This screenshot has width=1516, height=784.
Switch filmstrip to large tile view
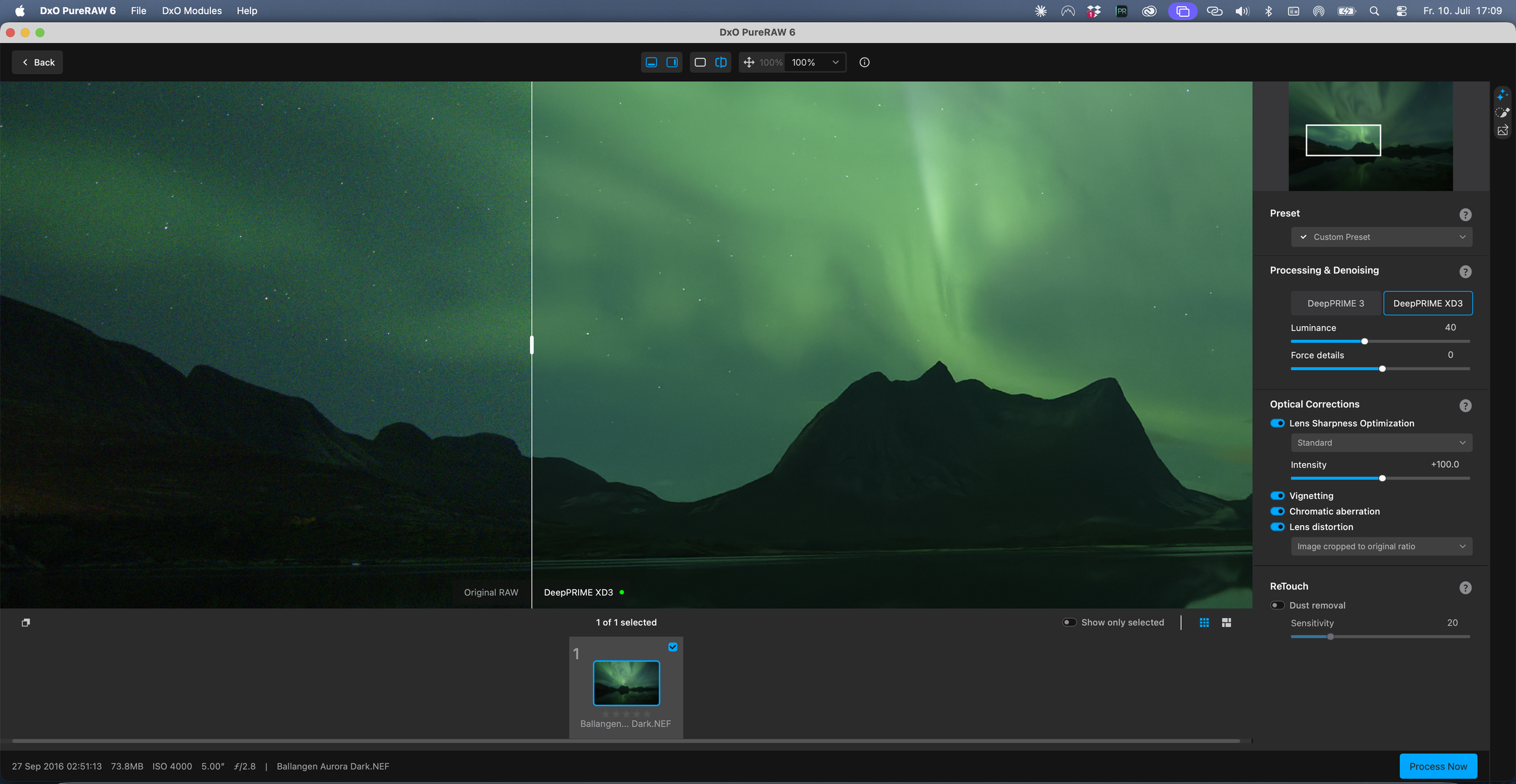(x=1226, y=623)
